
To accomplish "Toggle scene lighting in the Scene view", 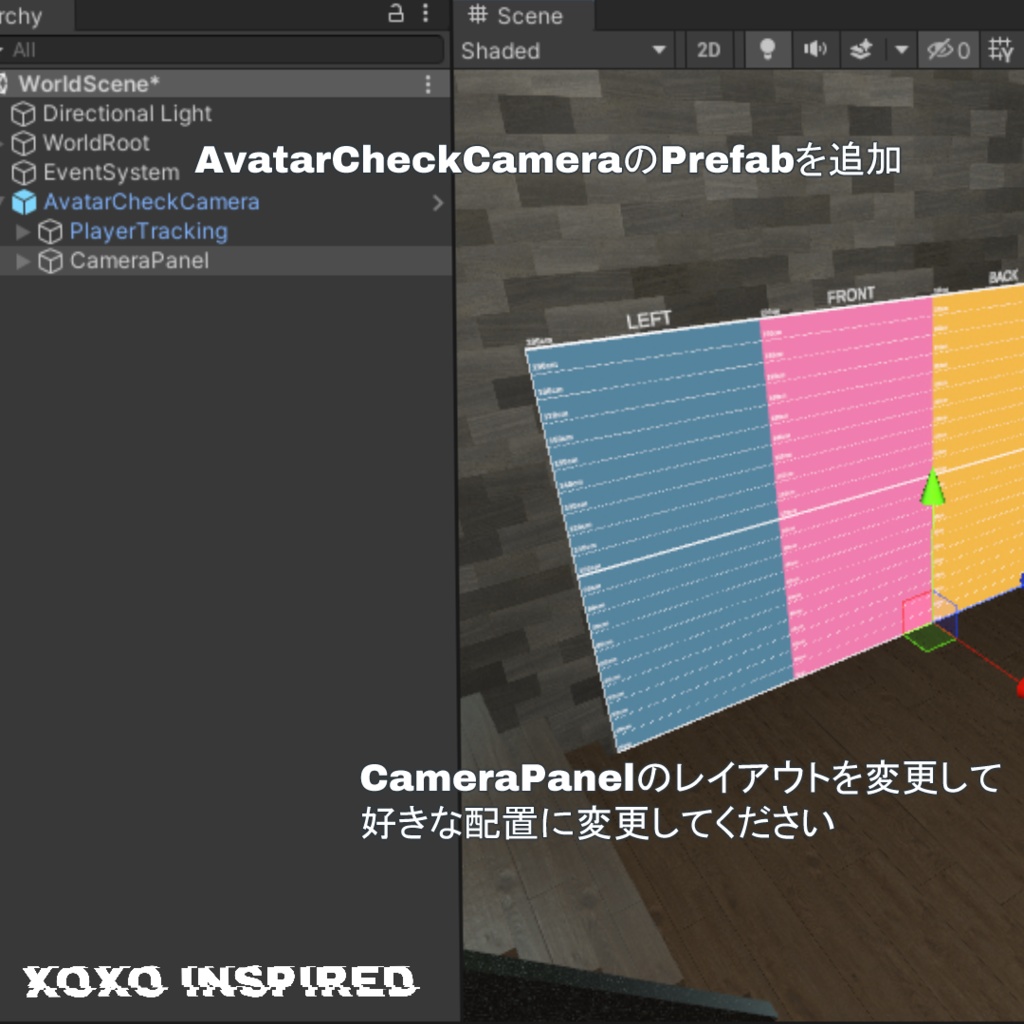I will pyautogui.click(x=766, y=50).
